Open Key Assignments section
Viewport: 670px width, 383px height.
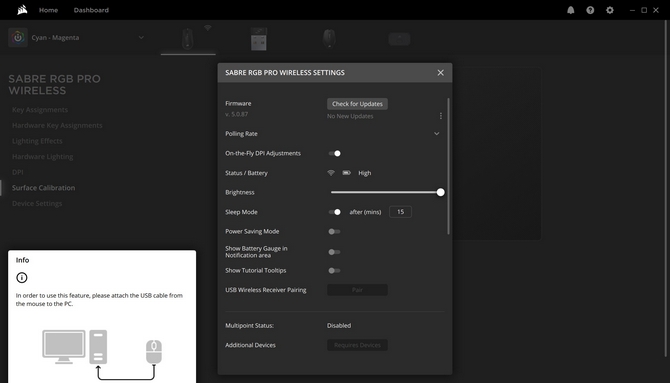[x=40, y=110]
